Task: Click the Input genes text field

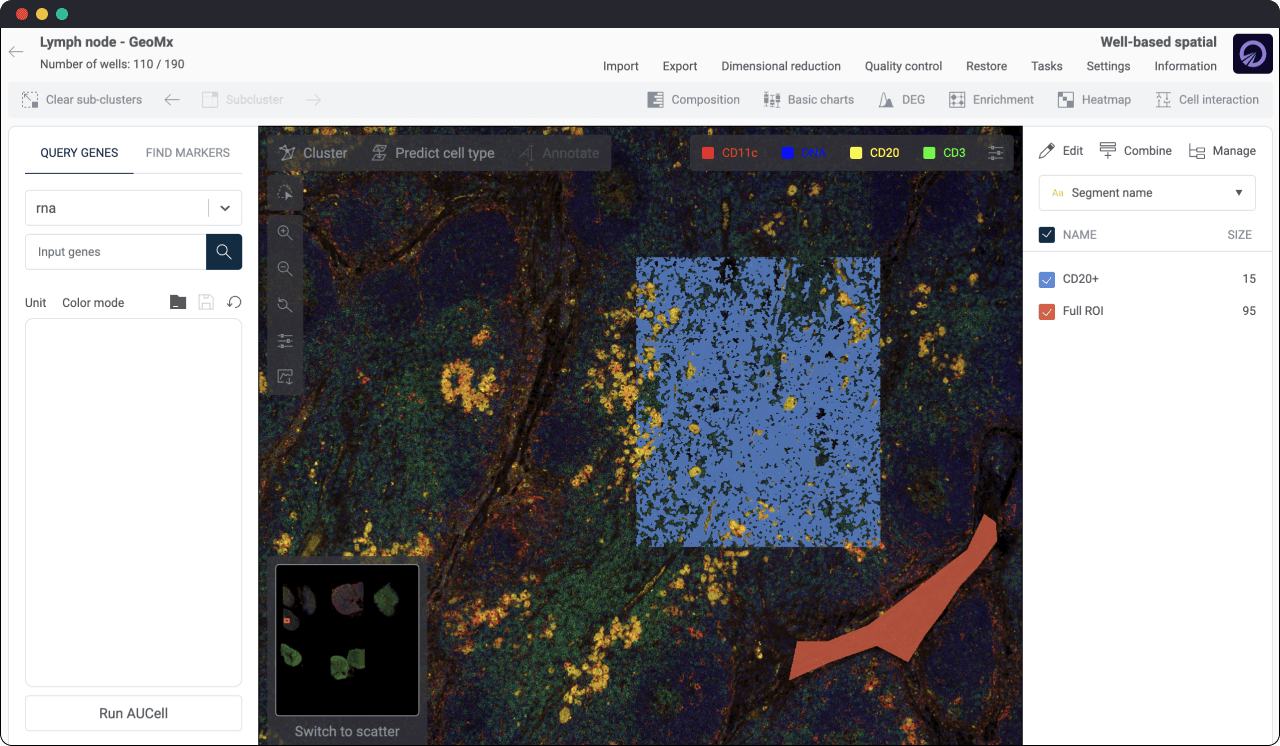Action: tap(115, 252)
